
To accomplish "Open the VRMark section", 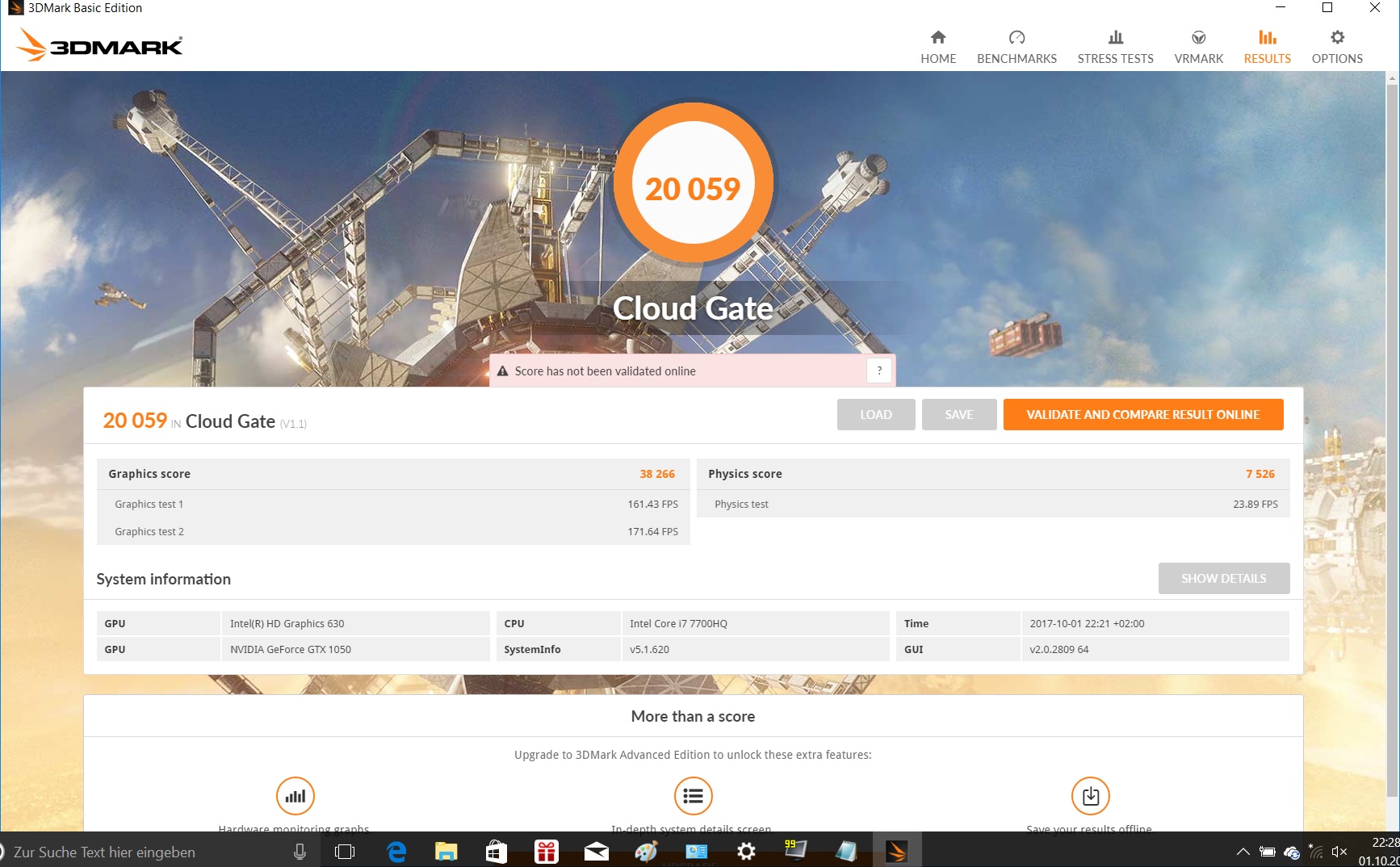I will click(1198, 47).
